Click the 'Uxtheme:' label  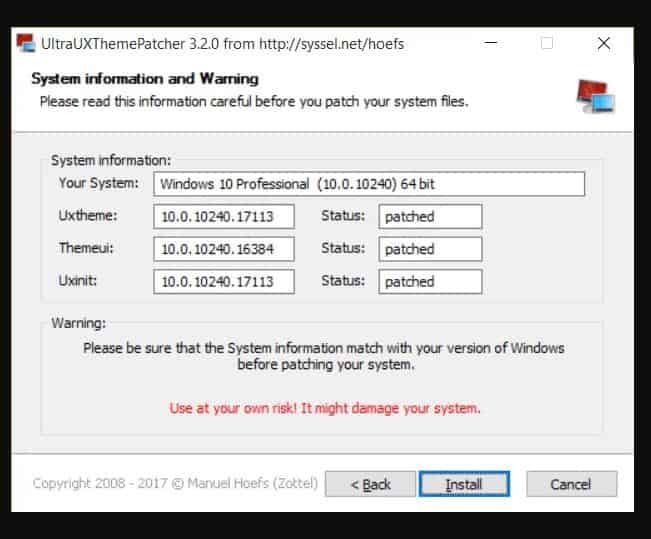(88, 216)
